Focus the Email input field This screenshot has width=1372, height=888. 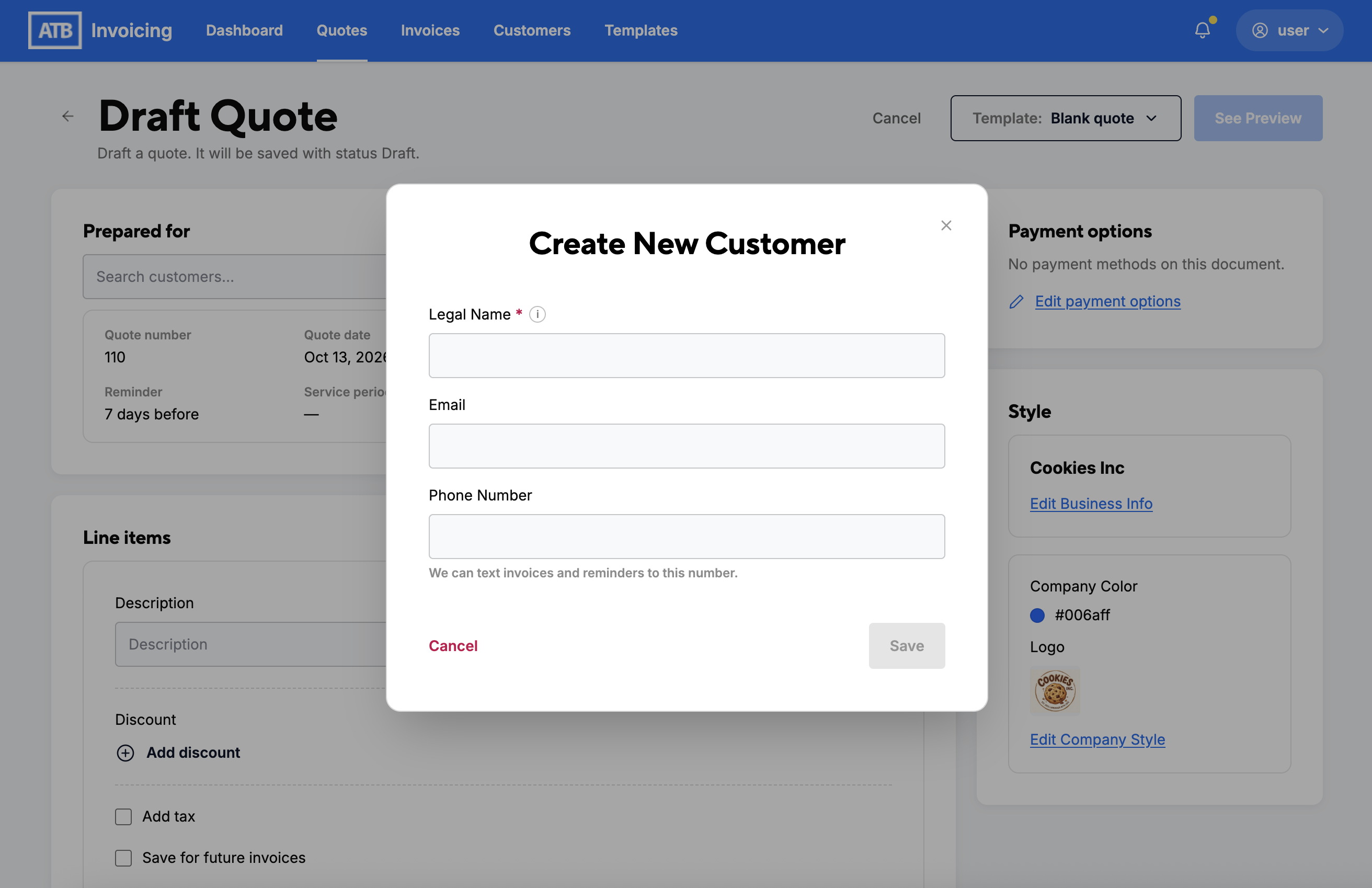tap(687, 446)
